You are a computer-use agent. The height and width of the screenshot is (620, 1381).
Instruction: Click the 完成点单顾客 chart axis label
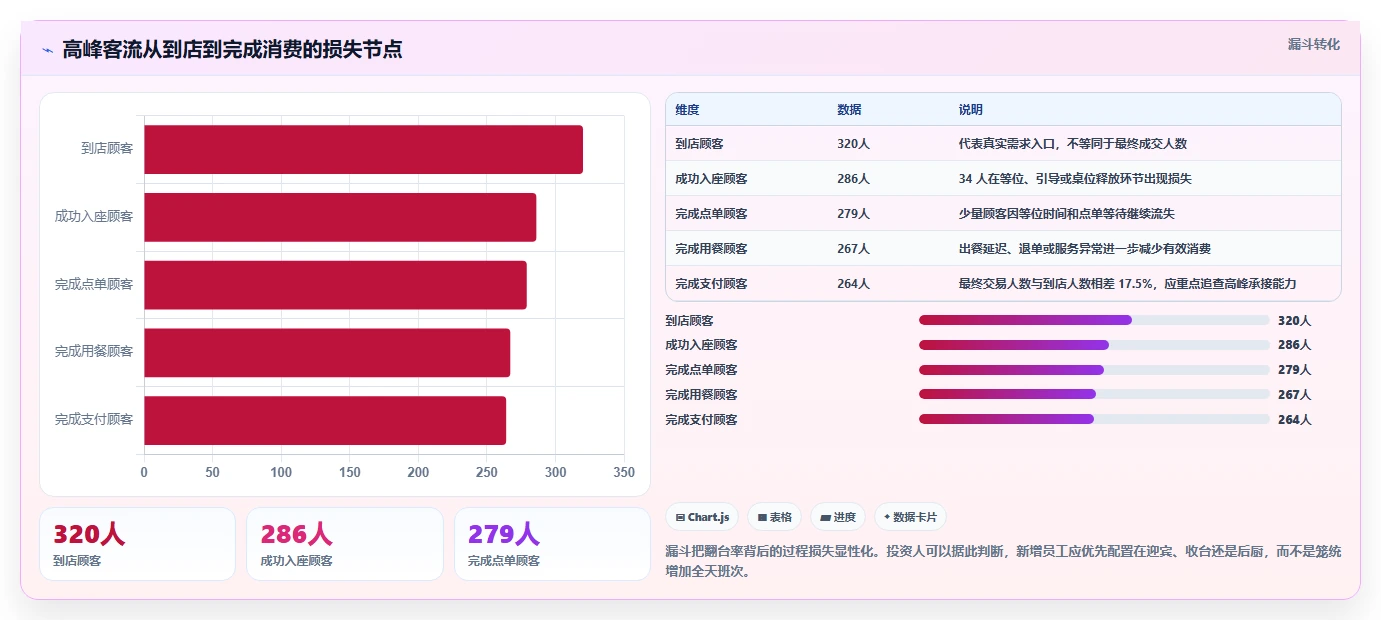click(94, 285)
